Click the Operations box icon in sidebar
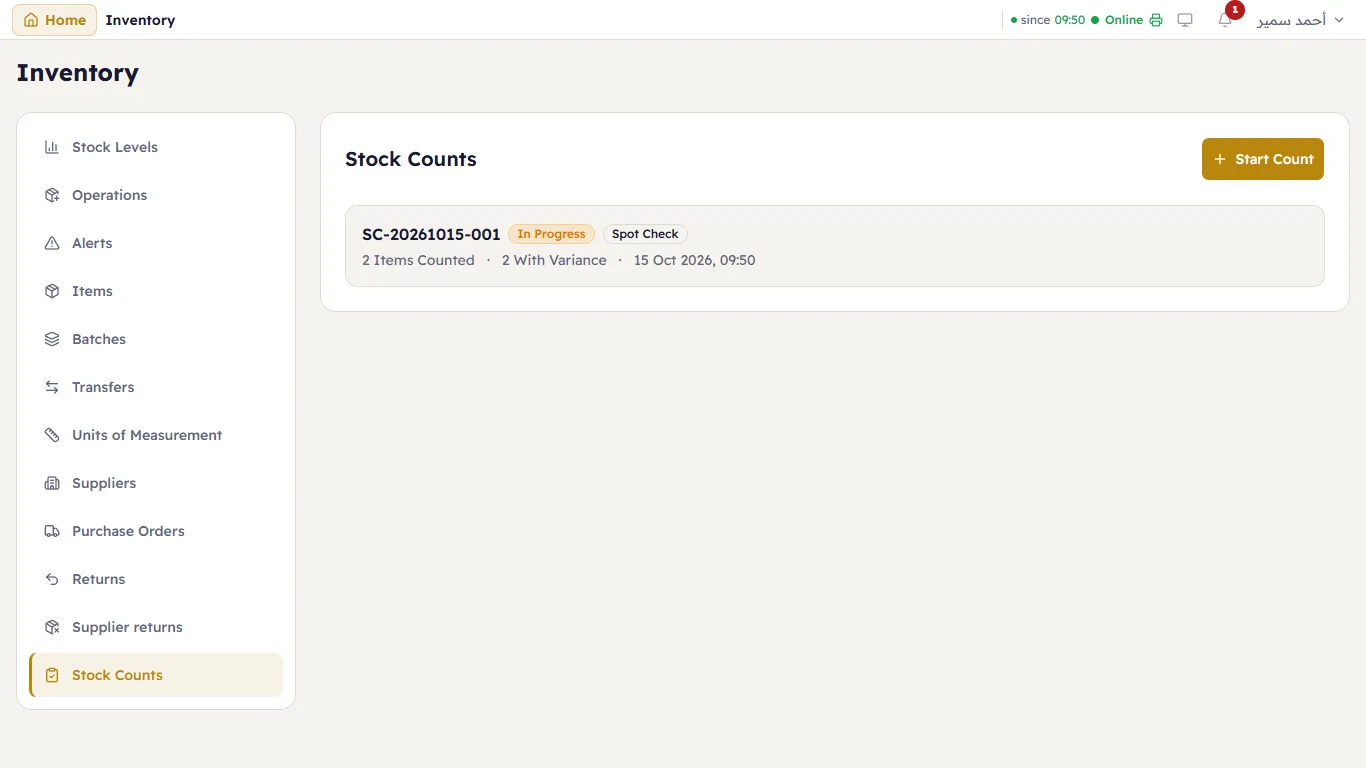Viewport: 1366px width, 768px height. point(52,195)
